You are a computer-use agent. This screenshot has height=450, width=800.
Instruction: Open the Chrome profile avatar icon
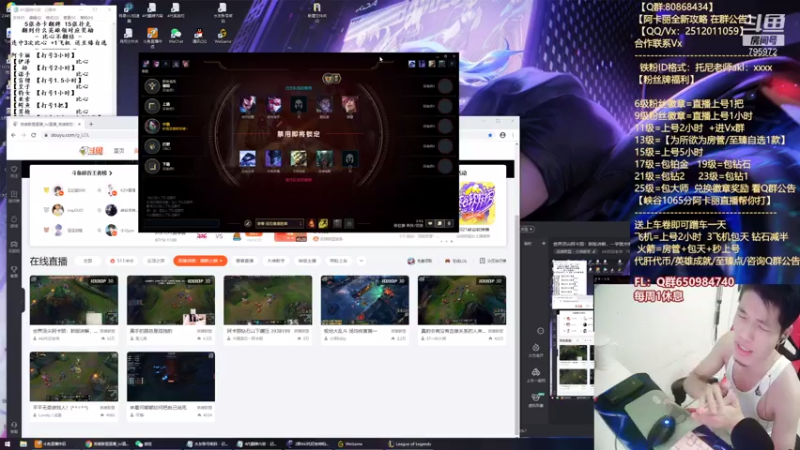[x=503, y=135]
